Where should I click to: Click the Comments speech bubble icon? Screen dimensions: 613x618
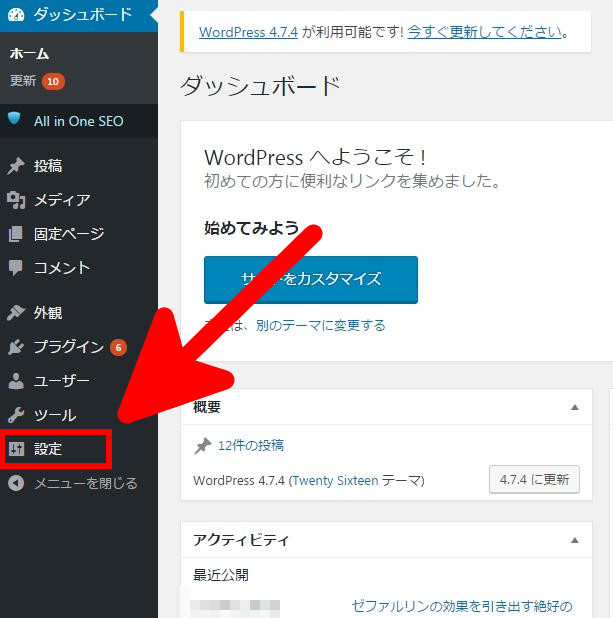[x=15, y=268]
